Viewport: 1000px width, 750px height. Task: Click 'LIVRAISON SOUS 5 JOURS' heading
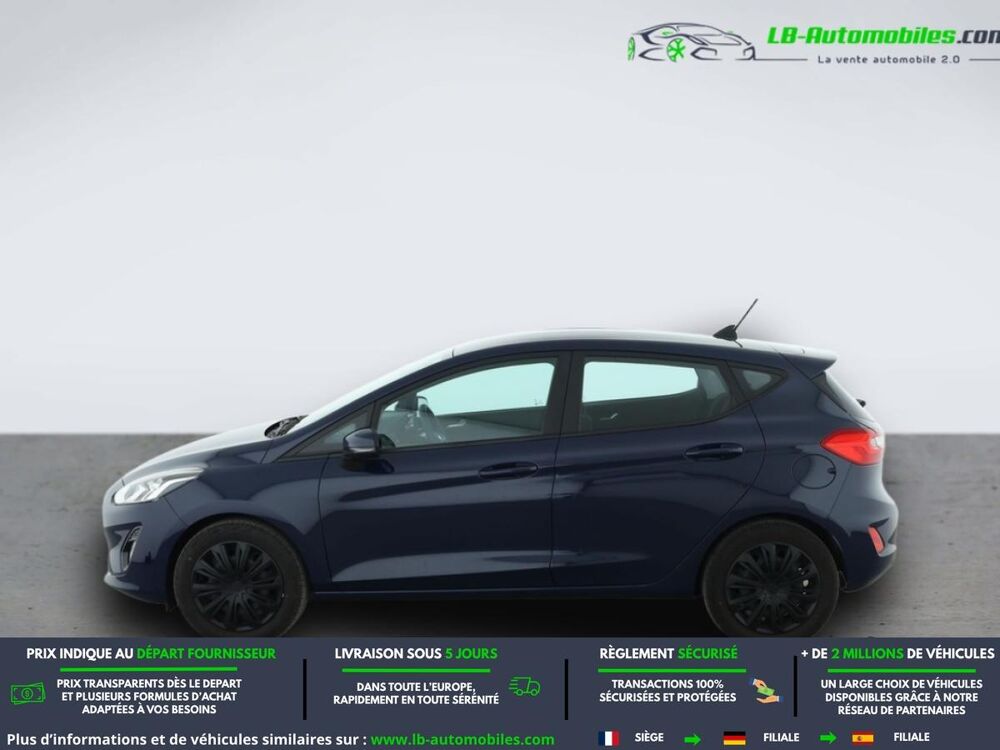(x=416, y=654)
